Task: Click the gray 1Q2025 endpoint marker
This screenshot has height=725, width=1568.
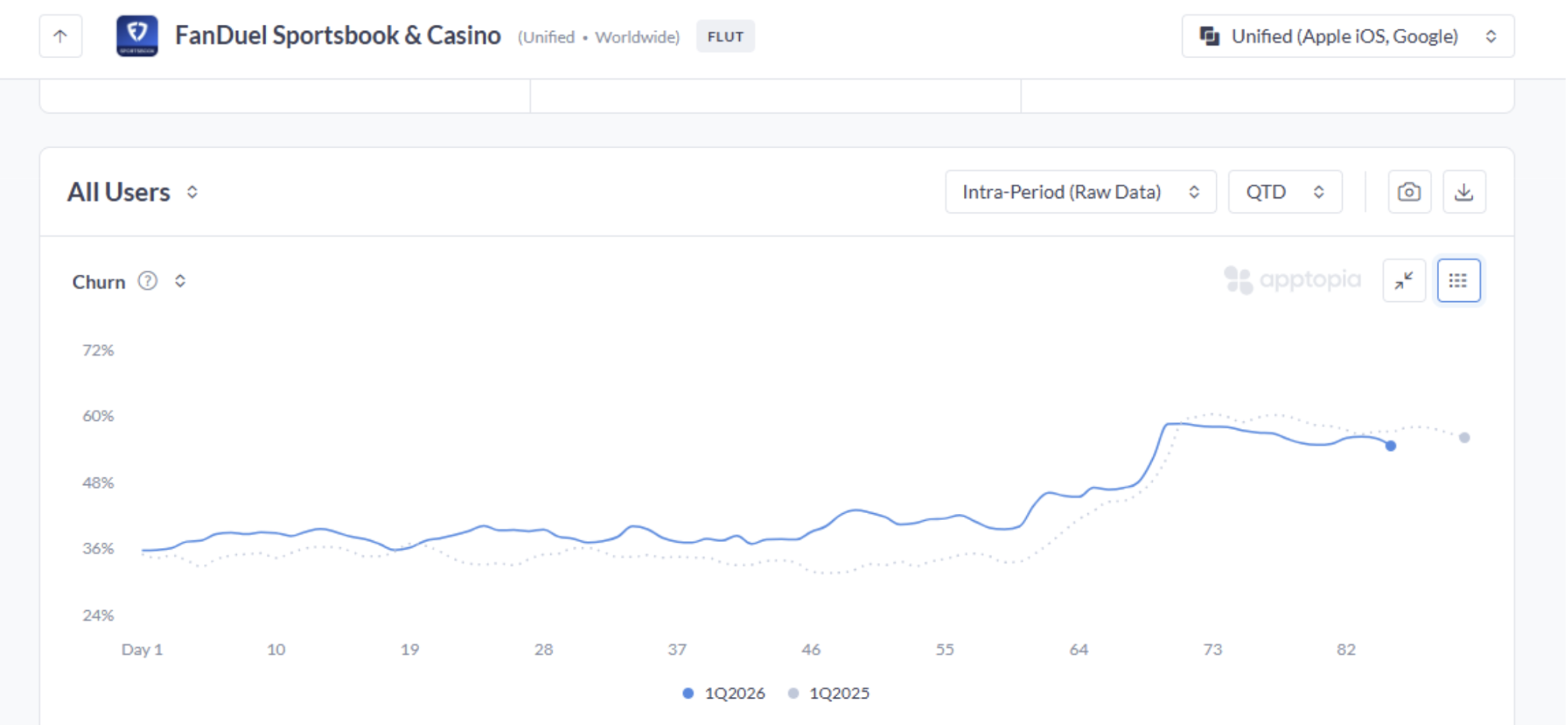Action: tap(1464, 438)
